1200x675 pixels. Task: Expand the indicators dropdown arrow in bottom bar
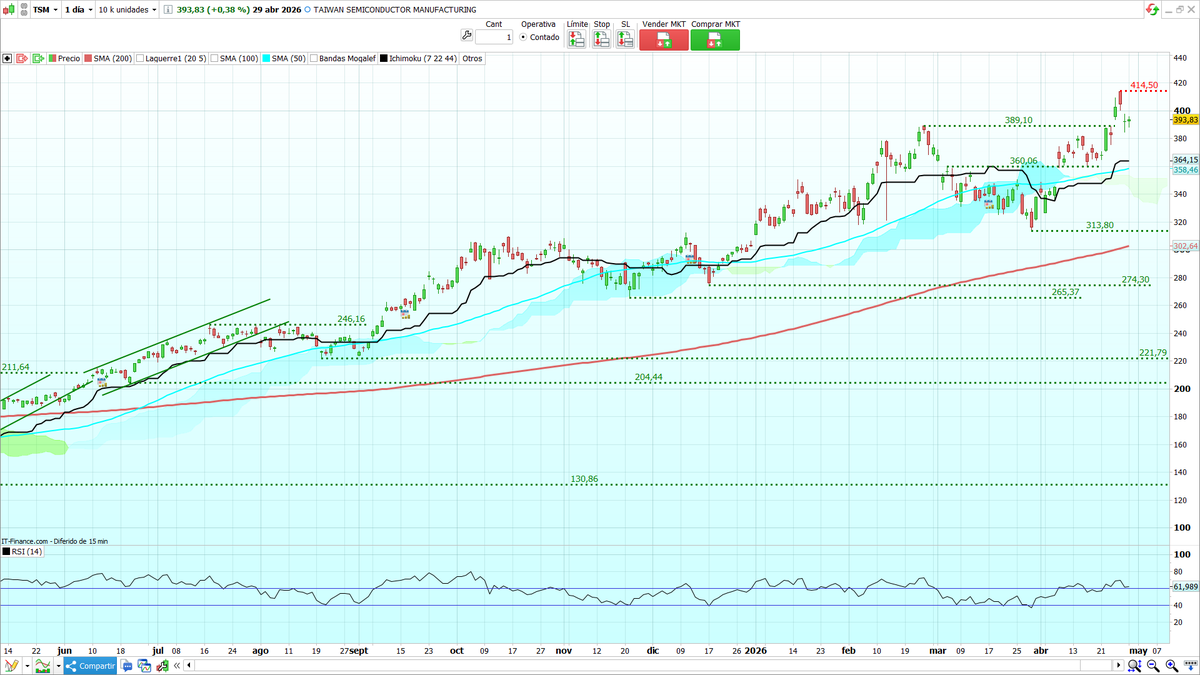click(59, 666)
